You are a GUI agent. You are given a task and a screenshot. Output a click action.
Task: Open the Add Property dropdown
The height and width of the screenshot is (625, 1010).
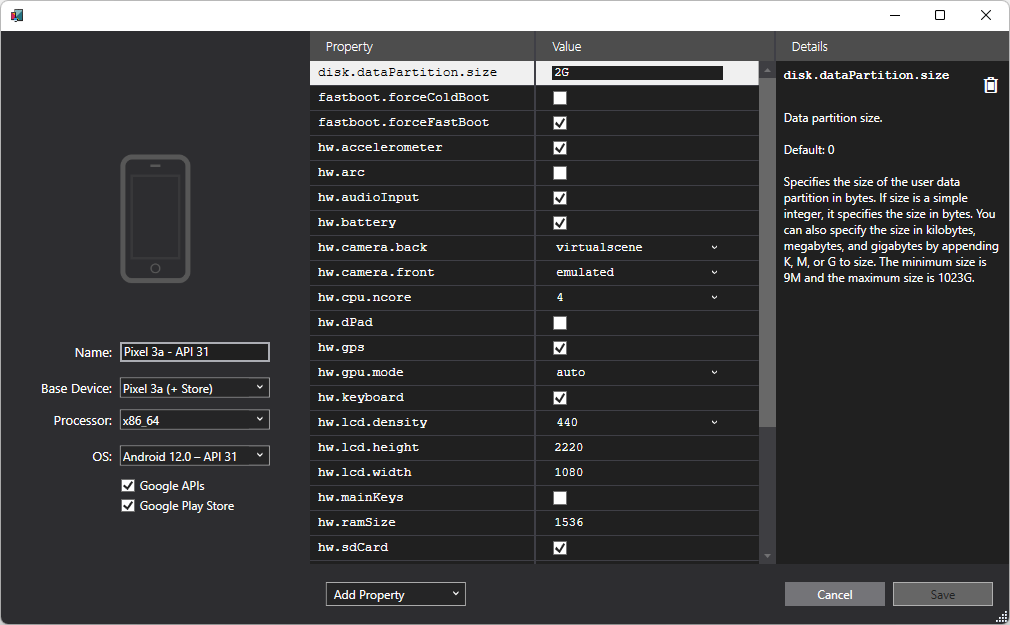tap(395, 594)
